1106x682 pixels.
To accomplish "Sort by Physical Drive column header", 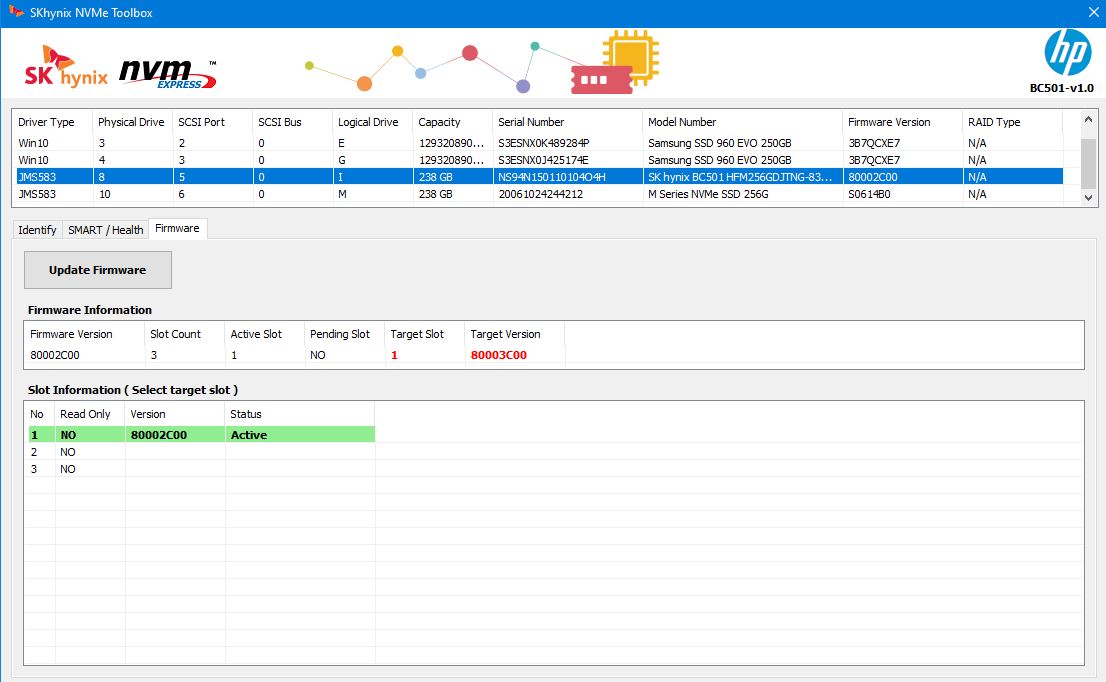I will coord(132,122).
